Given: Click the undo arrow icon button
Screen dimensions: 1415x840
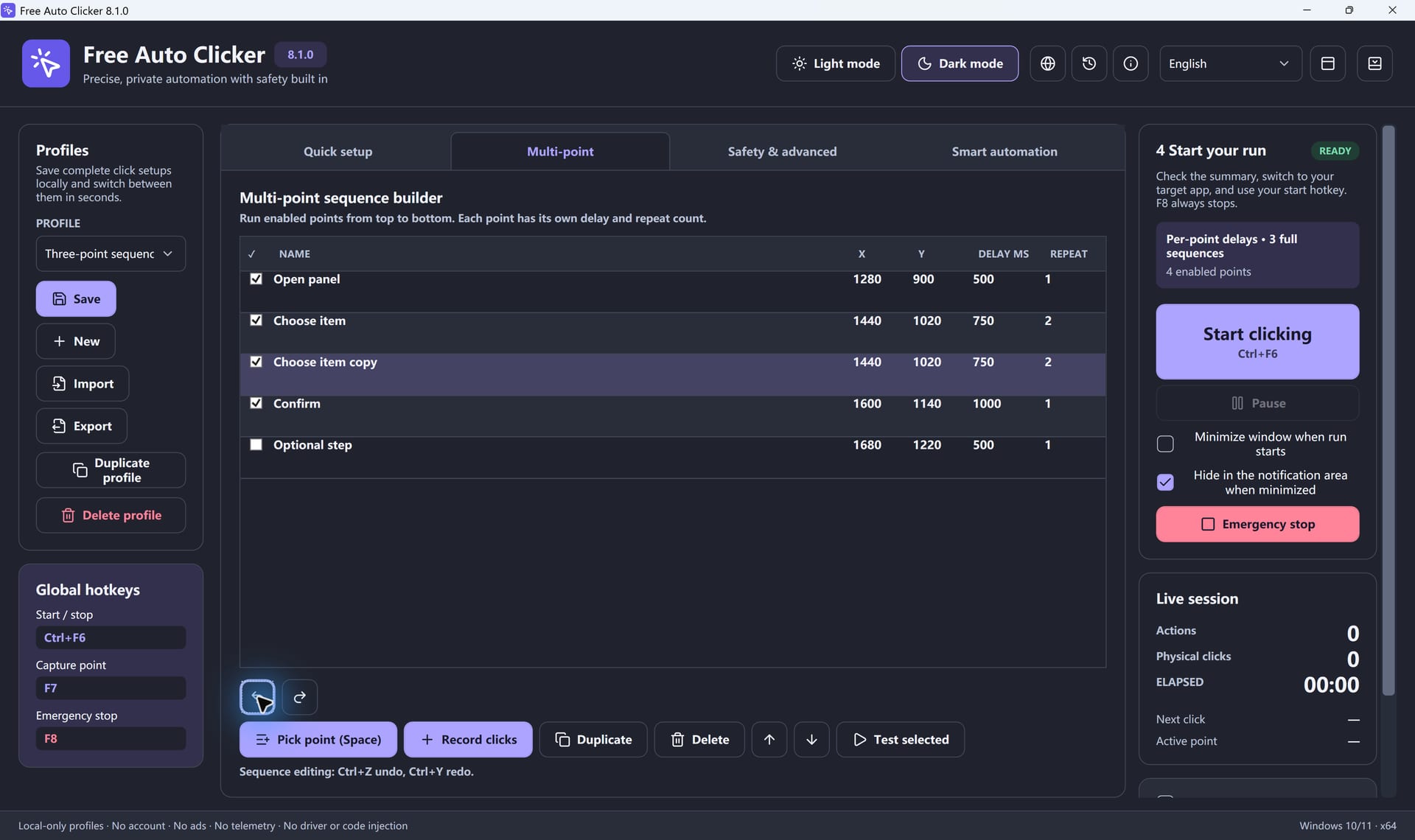Looking at the screenshot, I should click(x=257, y=697).
